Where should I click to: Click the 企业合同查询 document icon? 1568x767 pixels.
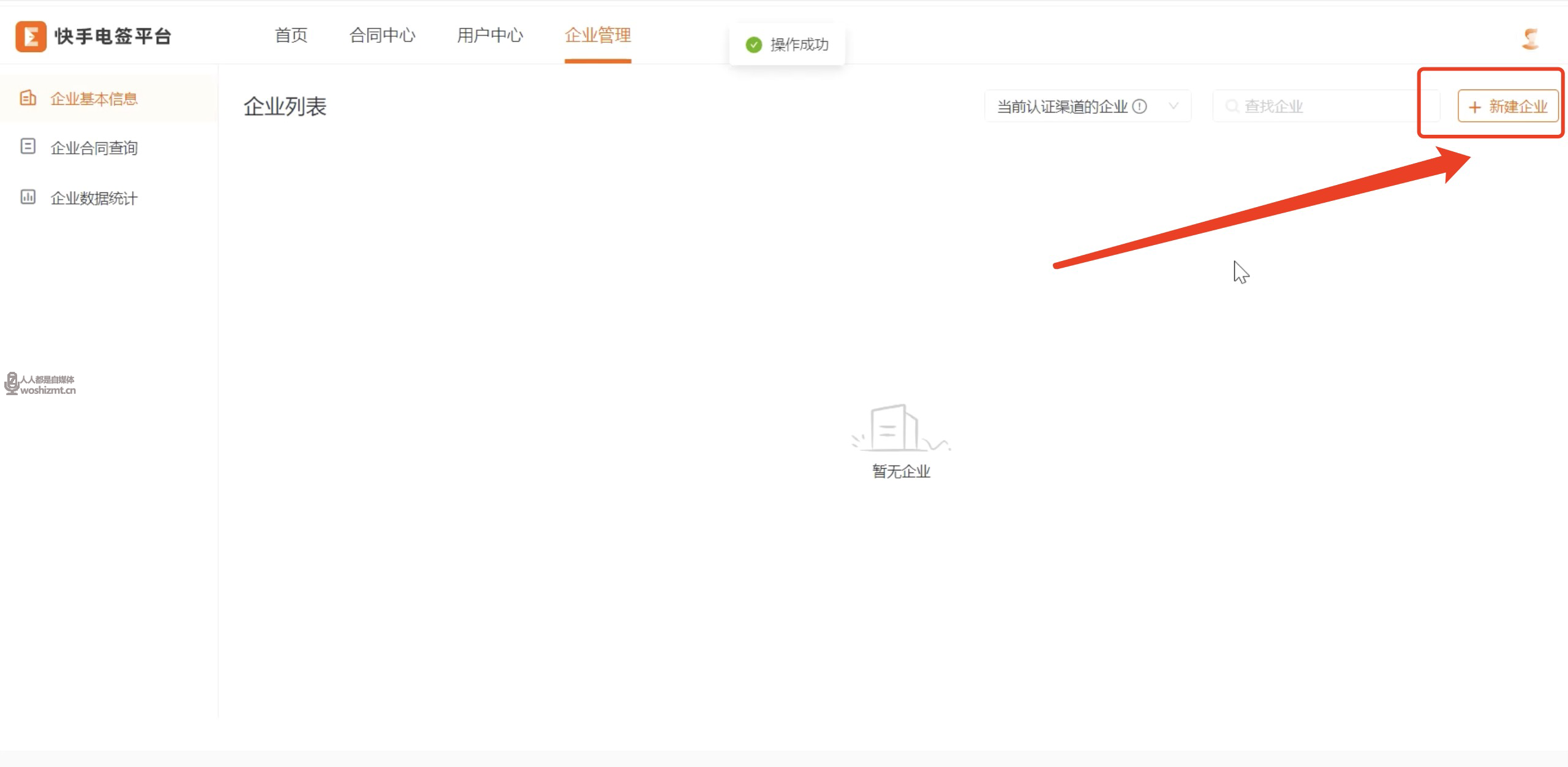pyautogui.click(x=28, y=147)
